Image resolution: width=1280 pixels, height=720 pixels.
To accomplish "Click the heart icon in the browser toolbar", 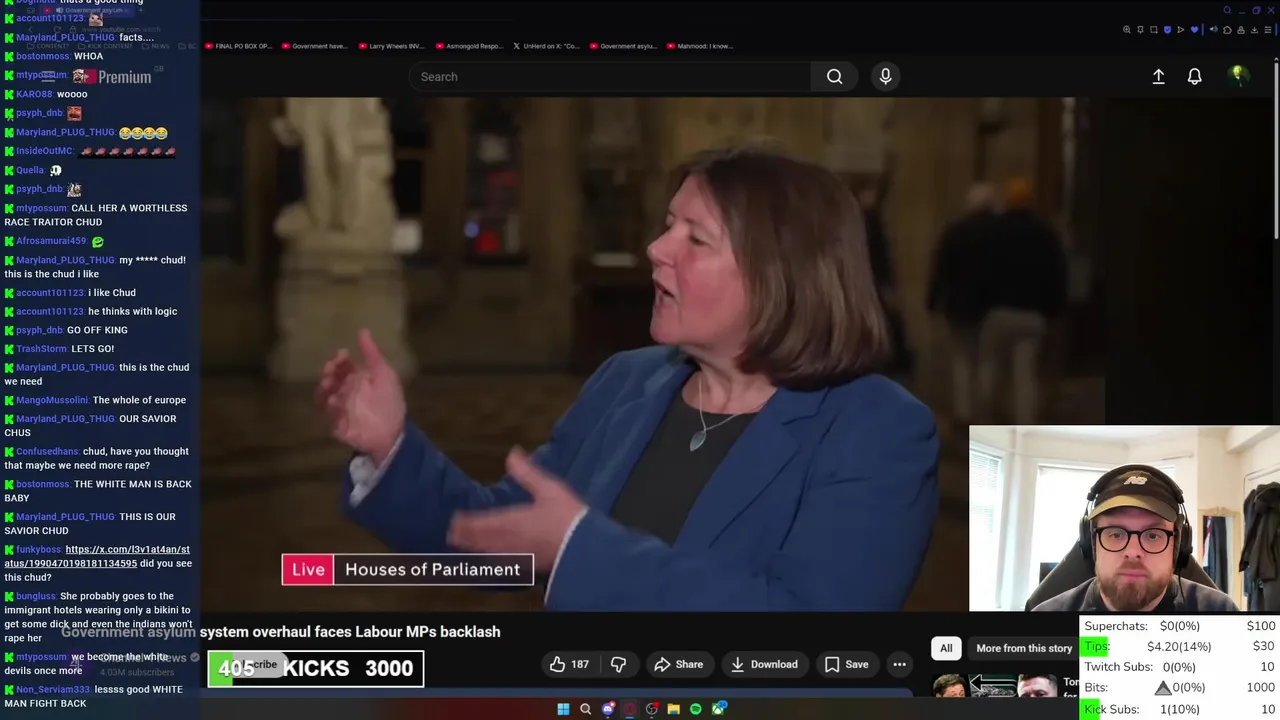I will click(x=1194, y=30).
